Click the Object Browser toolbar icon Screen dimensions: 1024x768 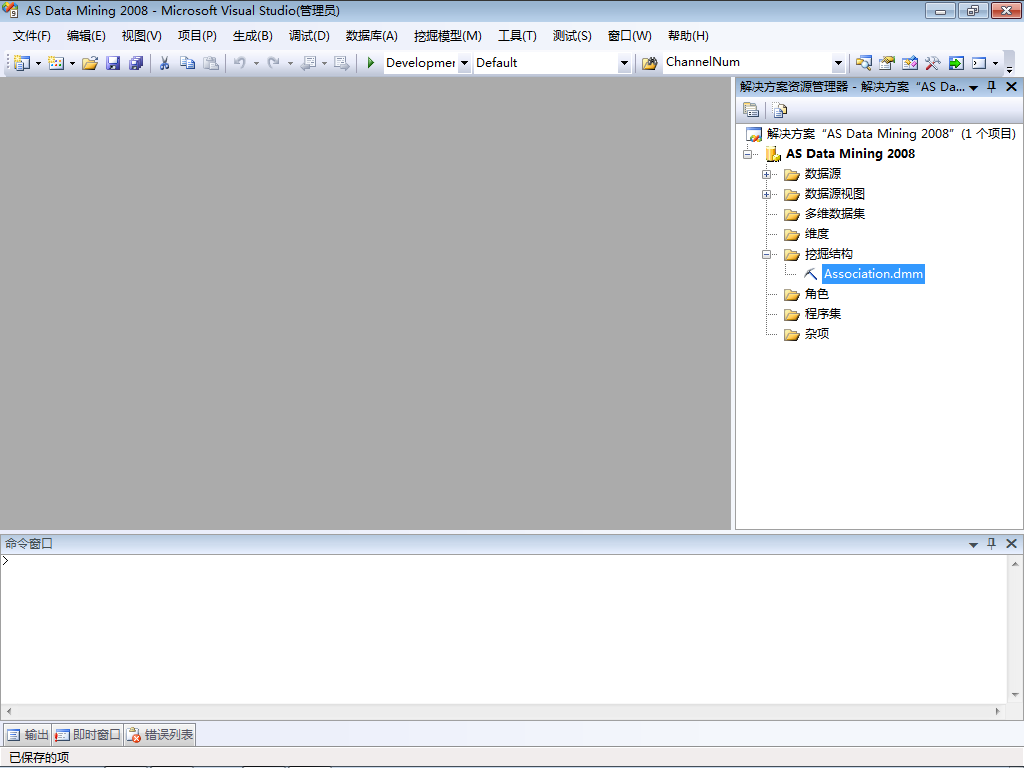click(x=910, y=63)
